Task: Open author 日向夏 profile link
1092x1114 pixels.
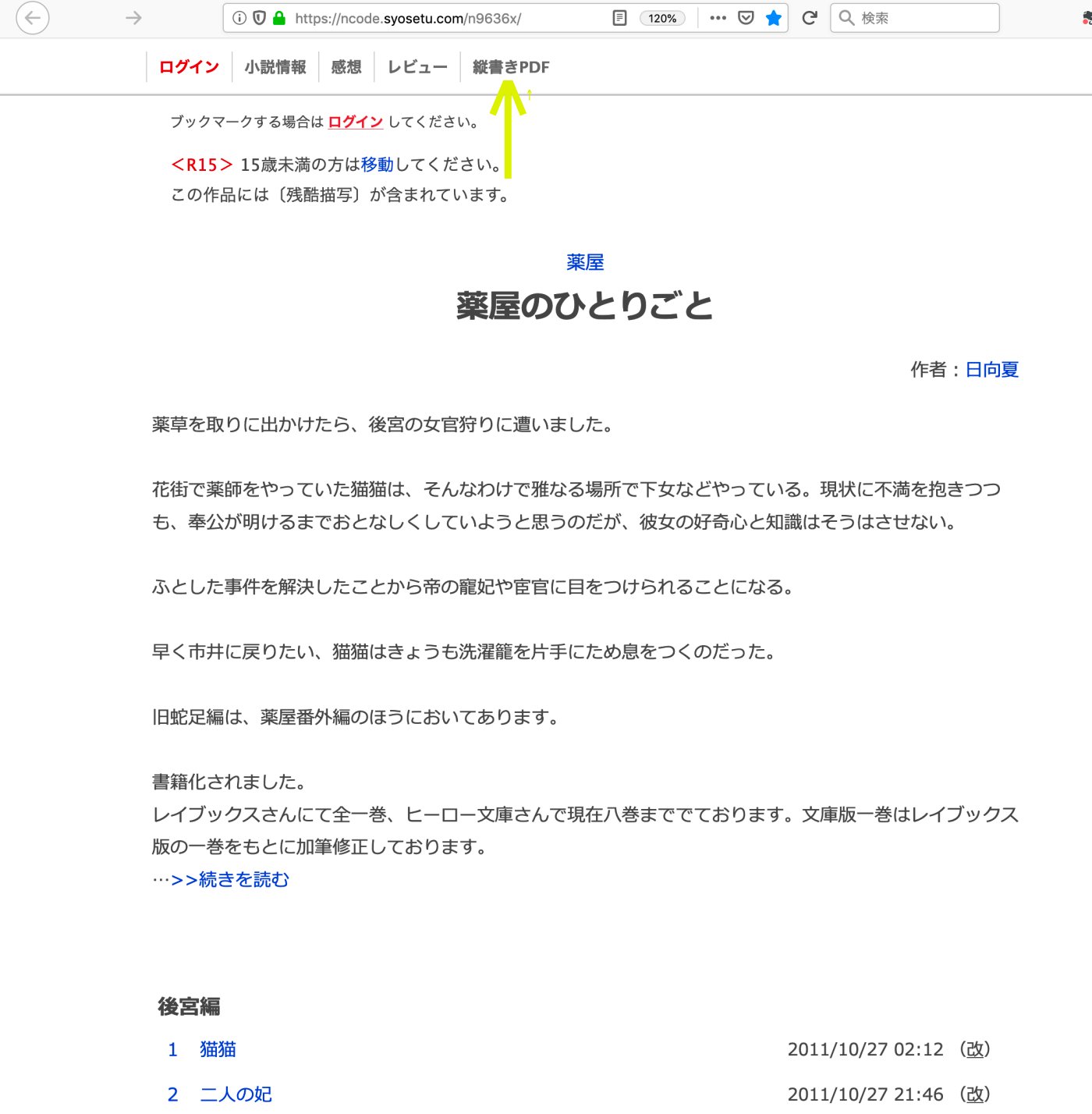Action: click(x=992, y=370)
